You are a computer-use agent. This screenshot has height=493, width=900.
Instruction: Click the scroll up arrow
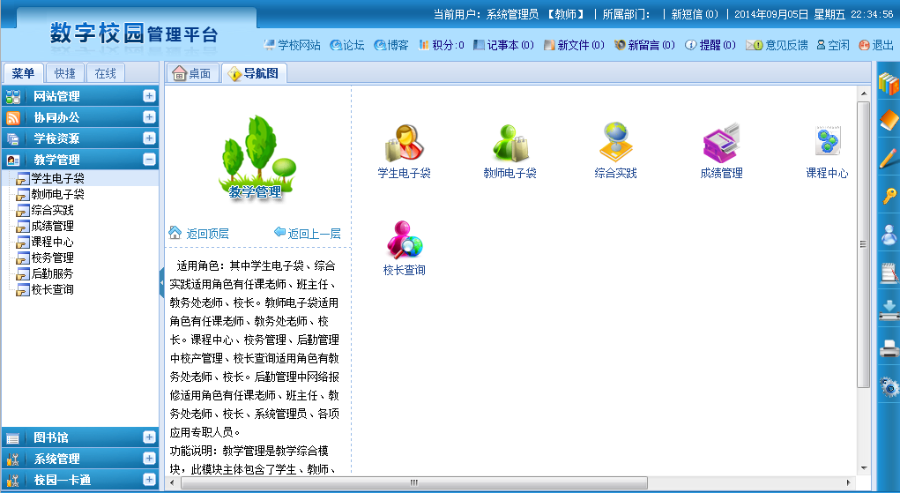[863, 93]
